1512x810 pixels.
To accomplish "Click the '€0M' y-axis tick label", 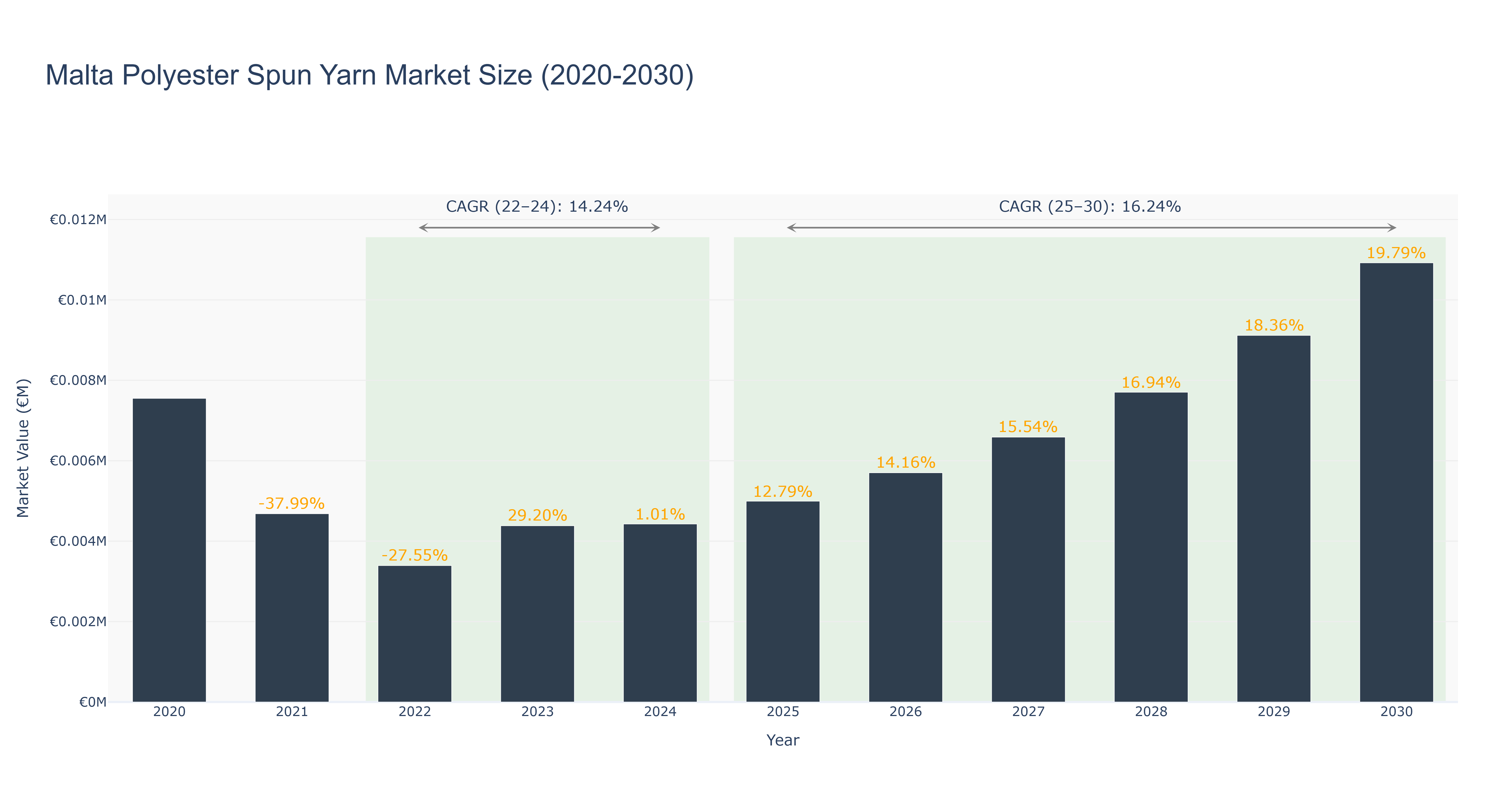I will coord(93,702).
